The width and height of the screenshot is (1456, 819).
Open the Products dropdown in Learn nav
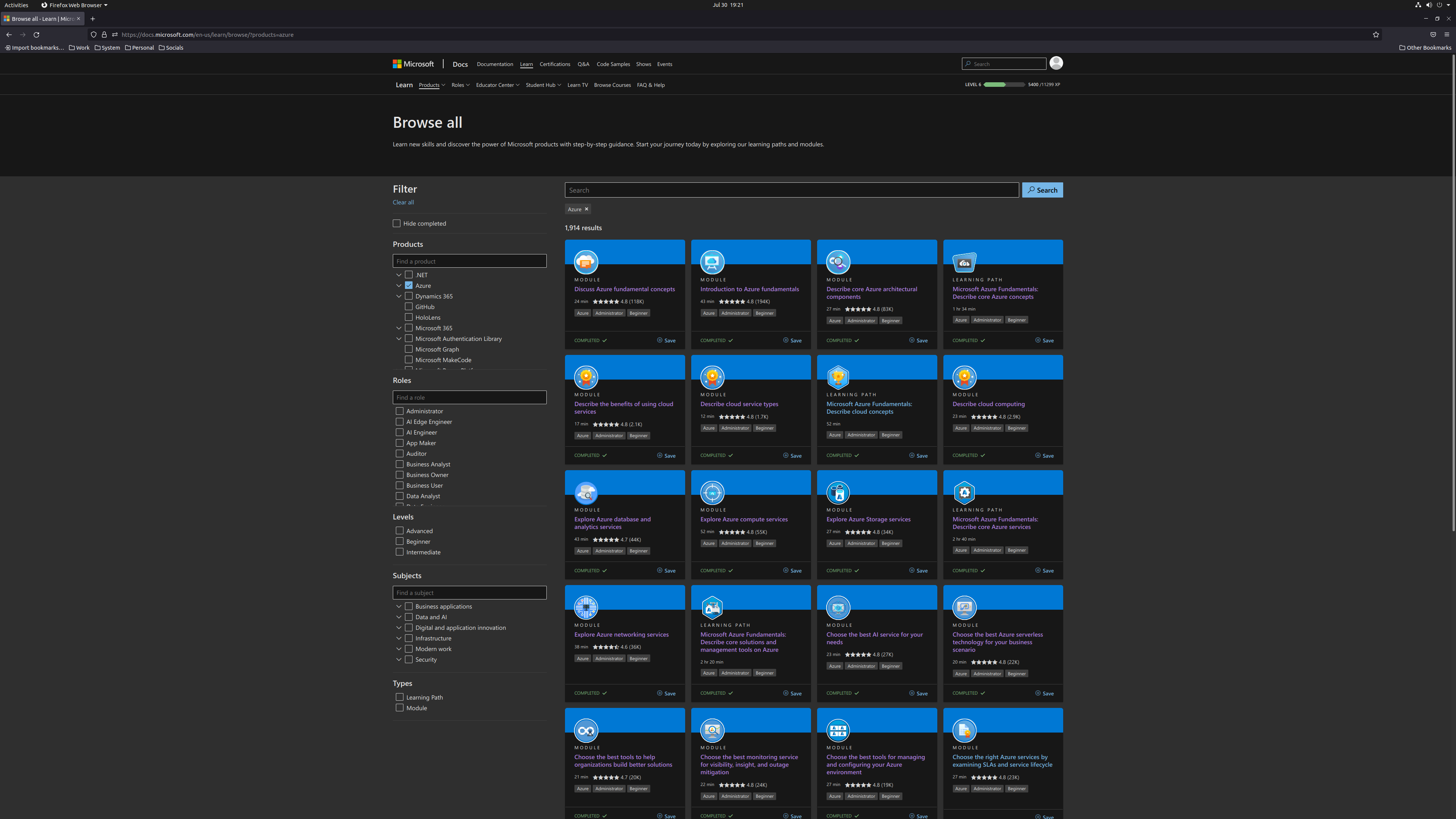(x=432, y=85)
